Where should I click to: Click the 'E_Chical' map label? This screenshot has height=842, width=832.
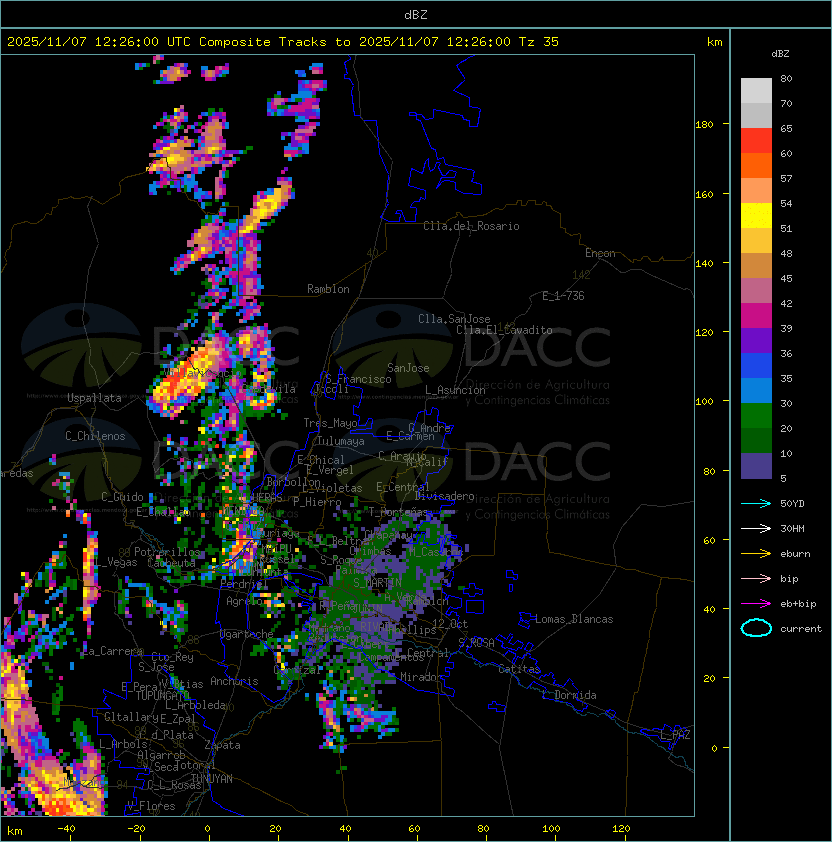tap(321, 460)
